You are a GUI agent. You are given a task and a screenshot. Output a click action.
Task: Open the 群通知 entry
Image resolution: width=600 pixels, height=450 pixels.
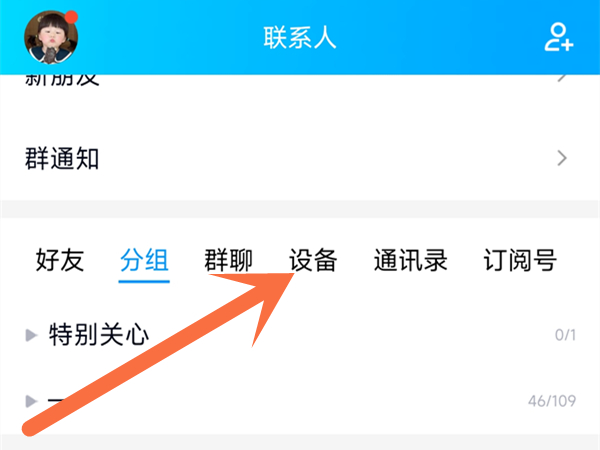(x=300, y=158)
